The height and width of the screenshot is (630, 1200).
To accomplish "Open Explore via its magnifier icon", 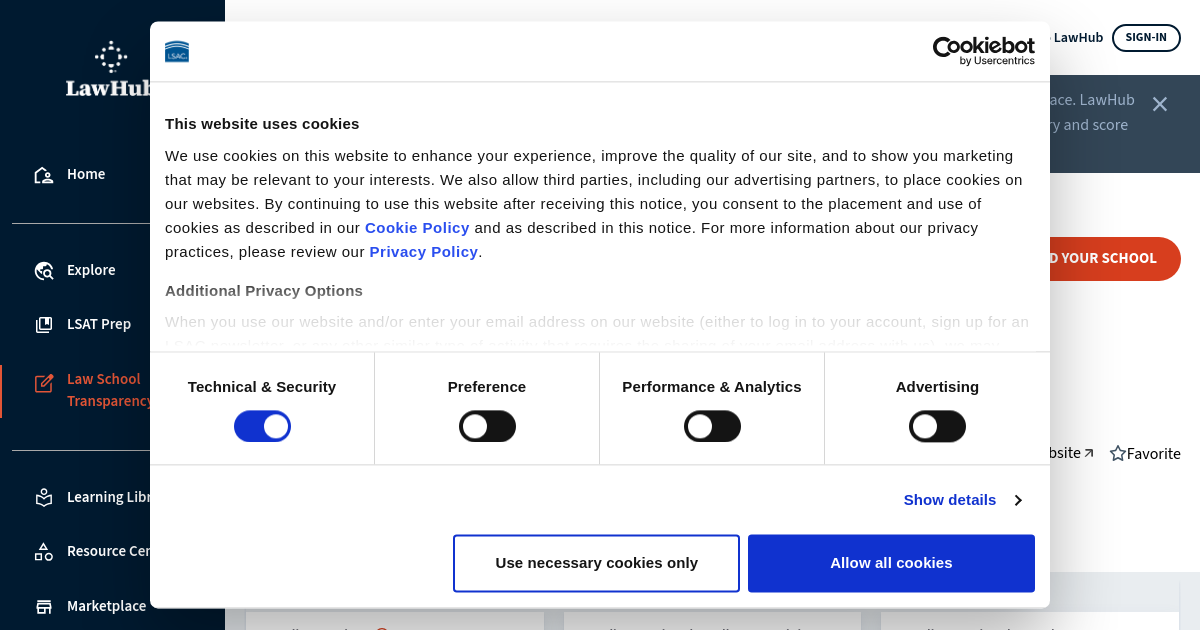I will pyautogui.click(x=44, y=271).
